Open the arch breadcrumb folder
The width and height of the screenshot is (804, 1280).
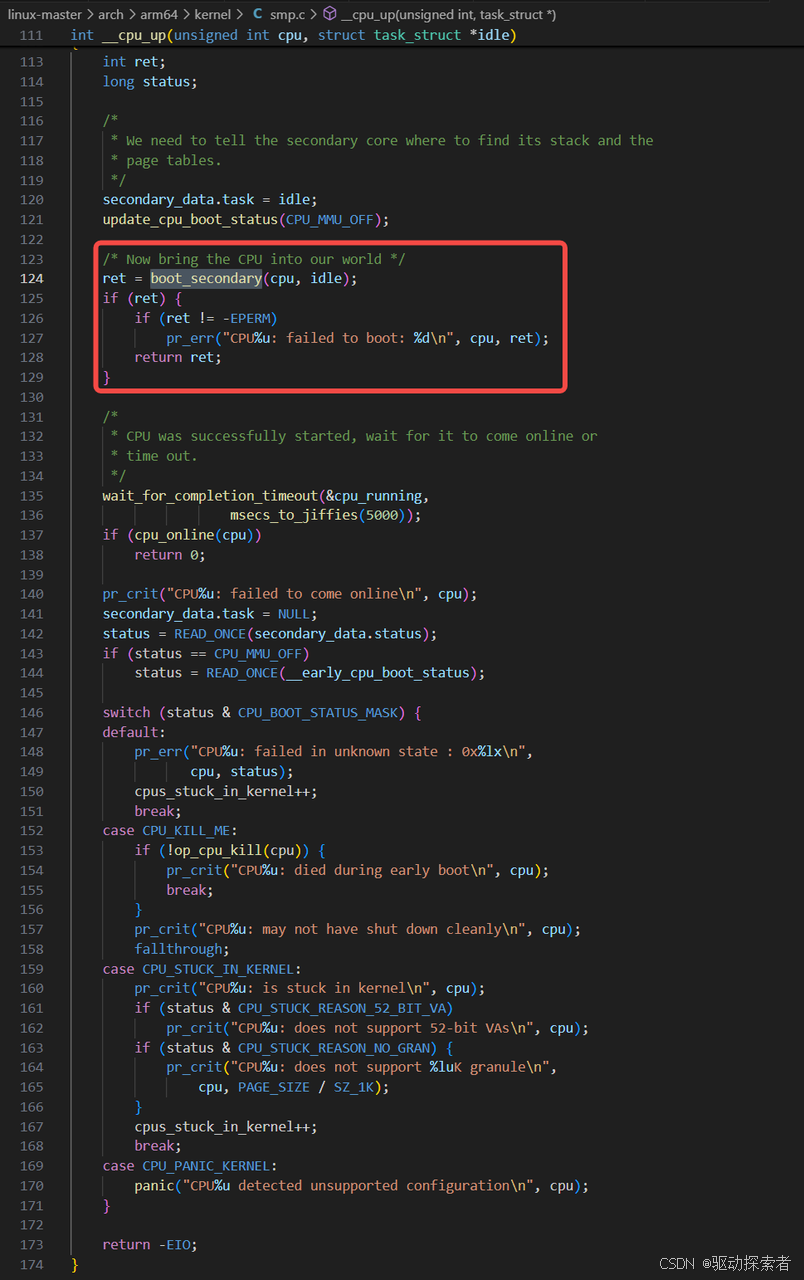point(111,14)
